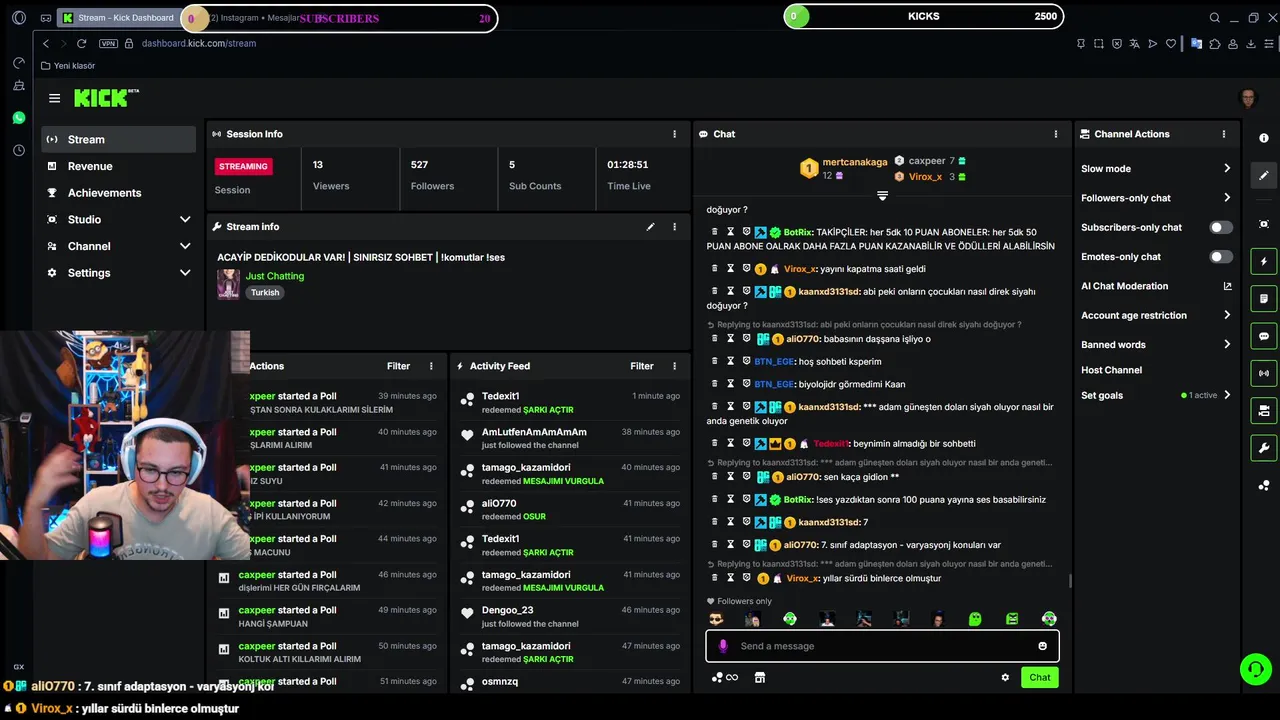Click Dengo_23 in the Activity Feed
The height and width of the screenshot is (720, 1280).
click(507, 610)
